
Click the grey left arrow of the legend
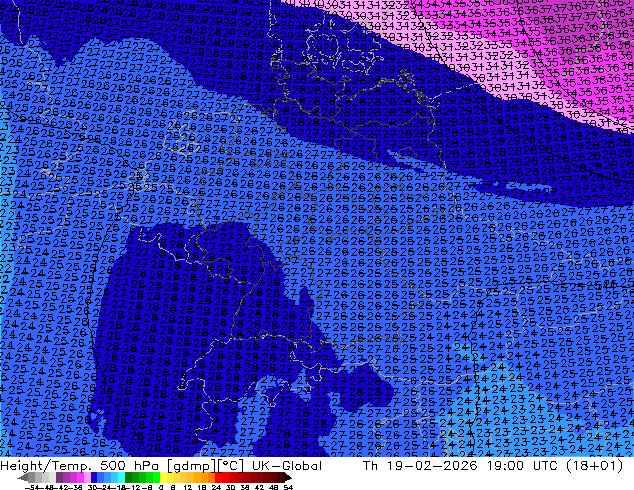pos(23,478)
